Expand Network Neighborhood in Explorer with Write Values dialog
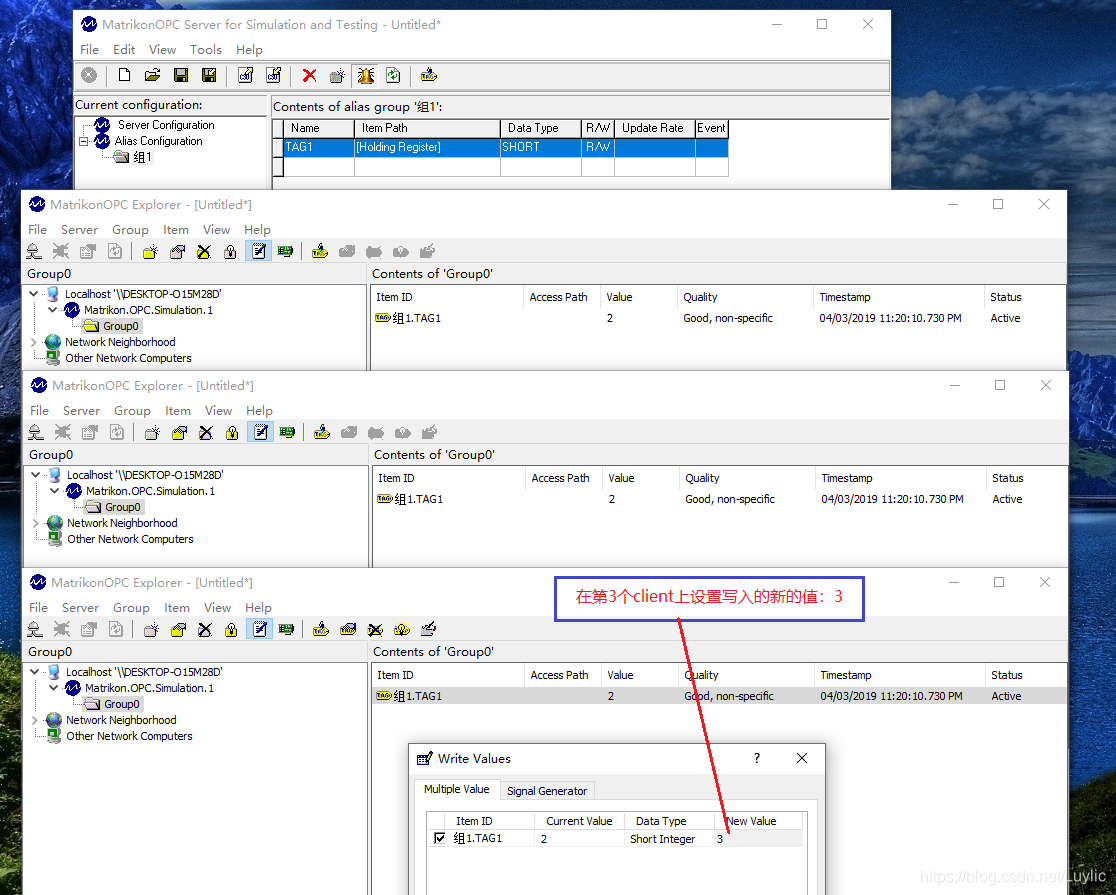1116x895 pixels. pos(34,720)
